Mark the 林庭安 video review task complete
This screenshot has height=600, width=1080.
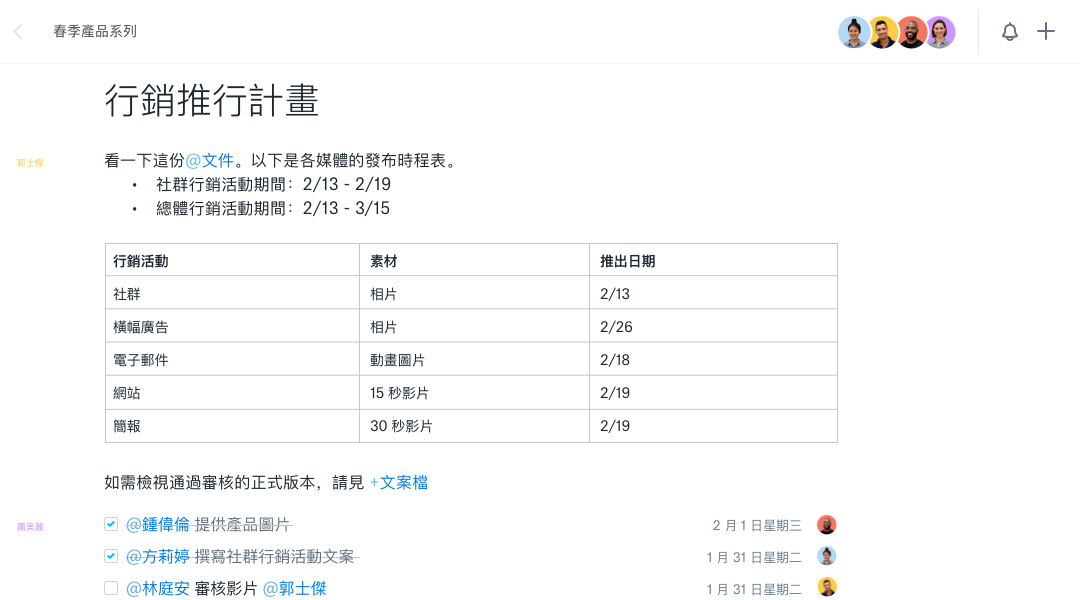pyautogui.click(x=111, y=586)
